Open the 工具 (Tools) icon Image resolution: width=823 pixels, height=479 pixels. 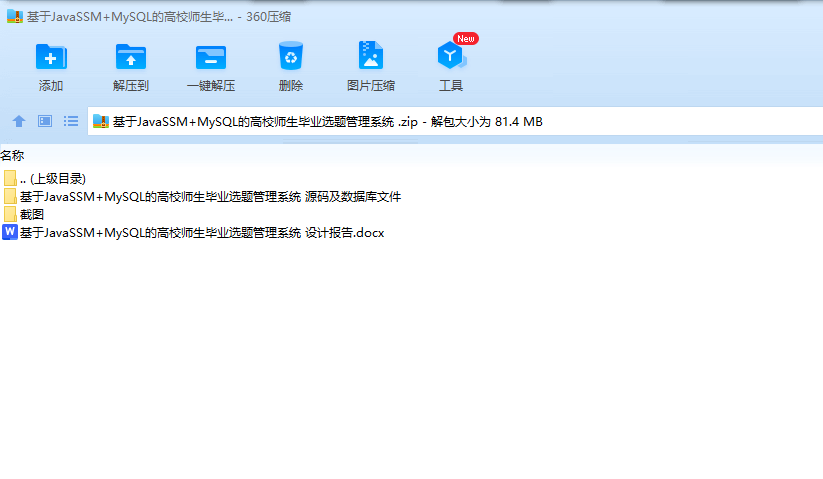coord(451,56)
